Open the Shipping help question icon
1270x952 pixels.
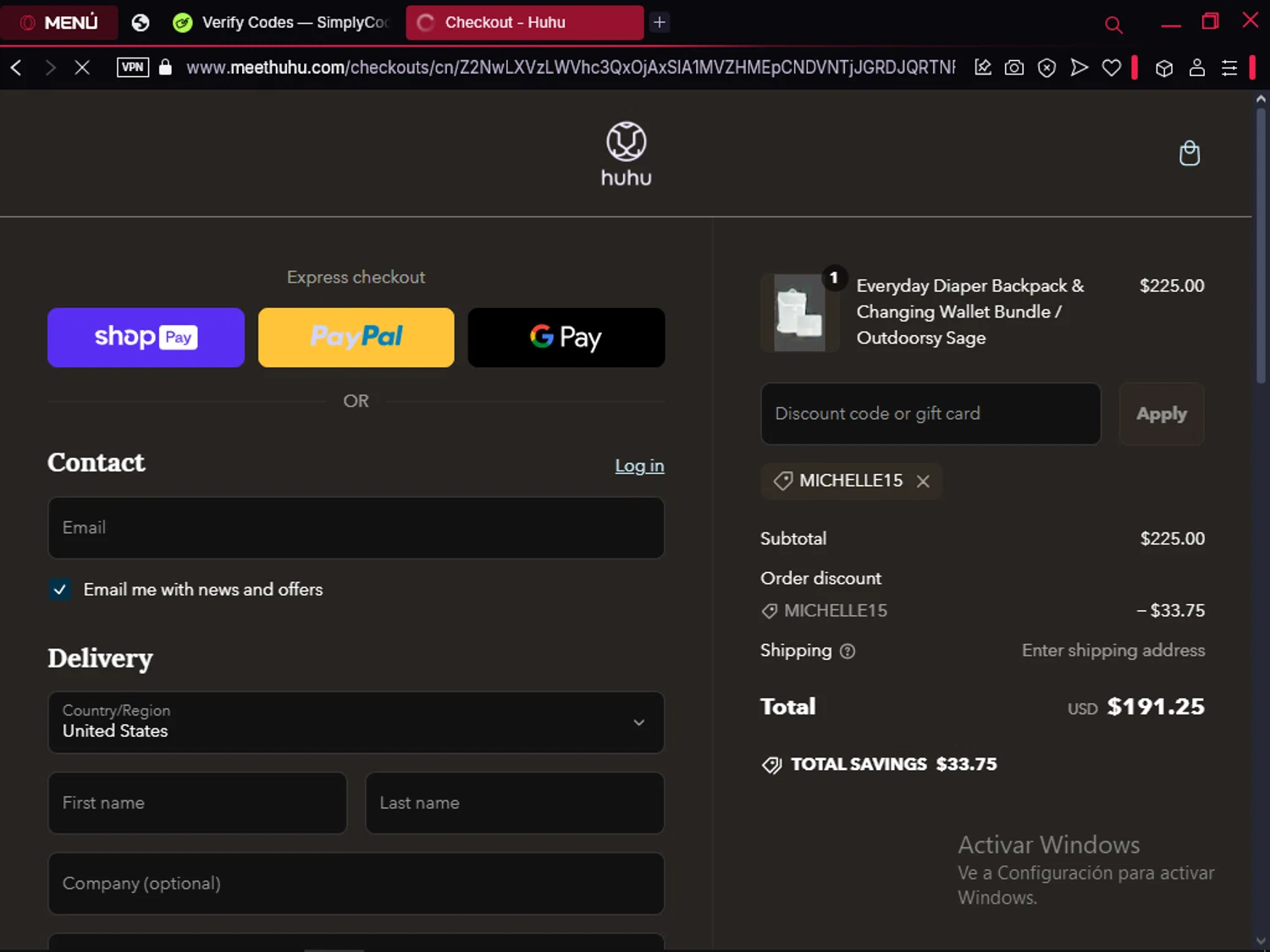tap(848, 651)
